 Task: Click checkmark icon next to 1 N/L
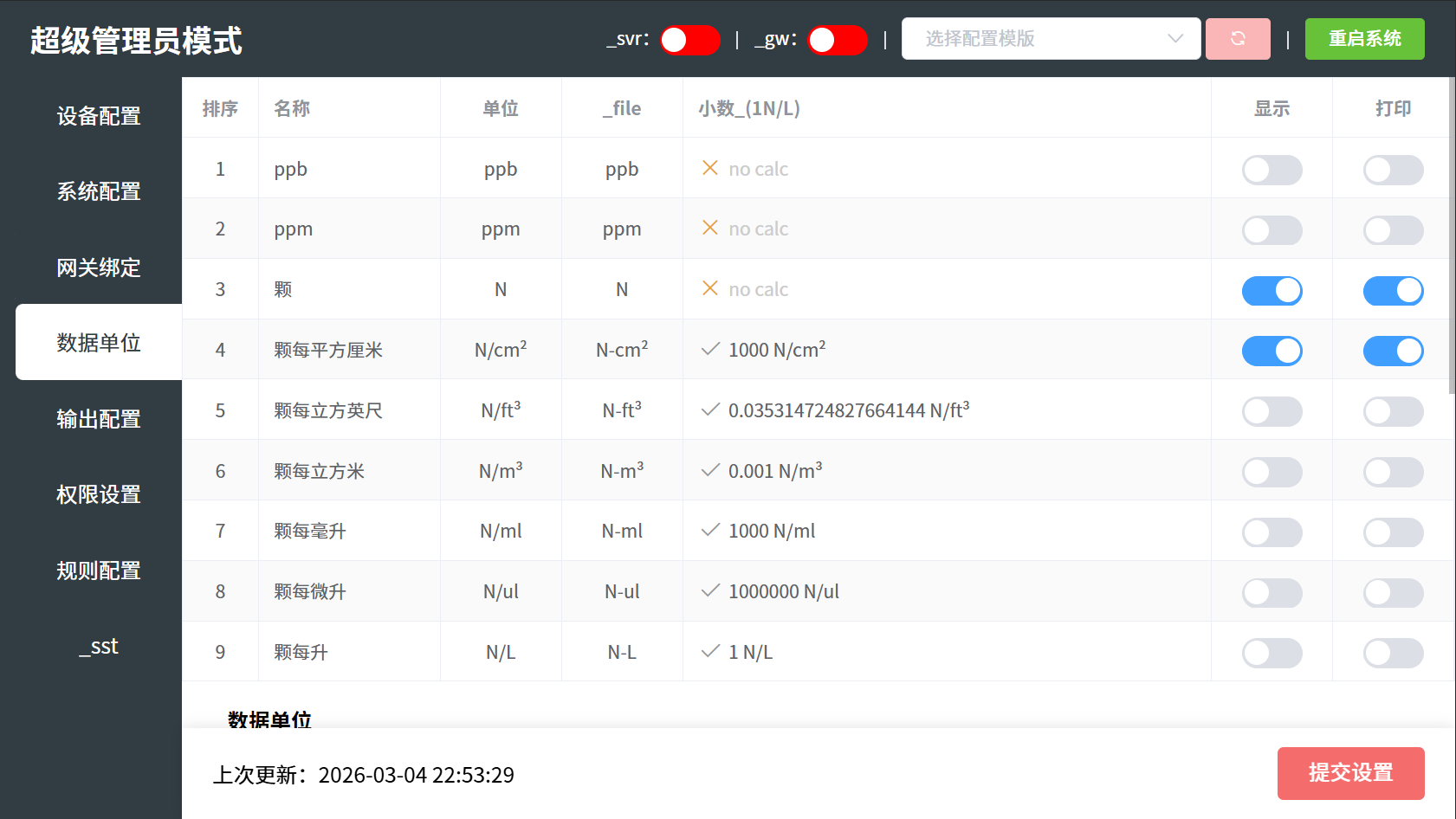pyautogui.click(x=710, y=651)
